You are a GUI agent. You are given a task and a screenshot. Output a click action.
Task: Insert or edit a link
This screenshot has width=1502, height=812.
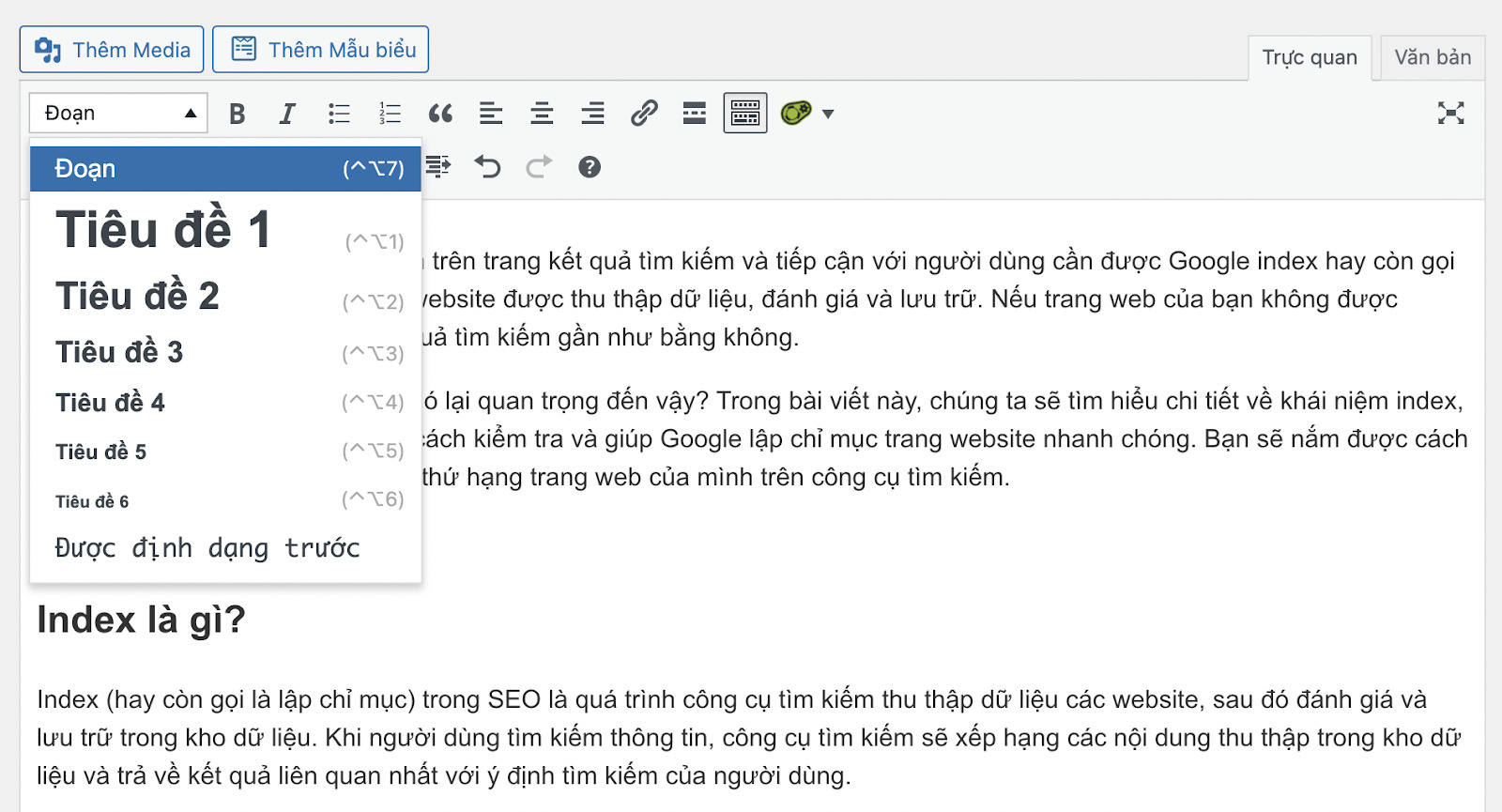tap(644, 114)
